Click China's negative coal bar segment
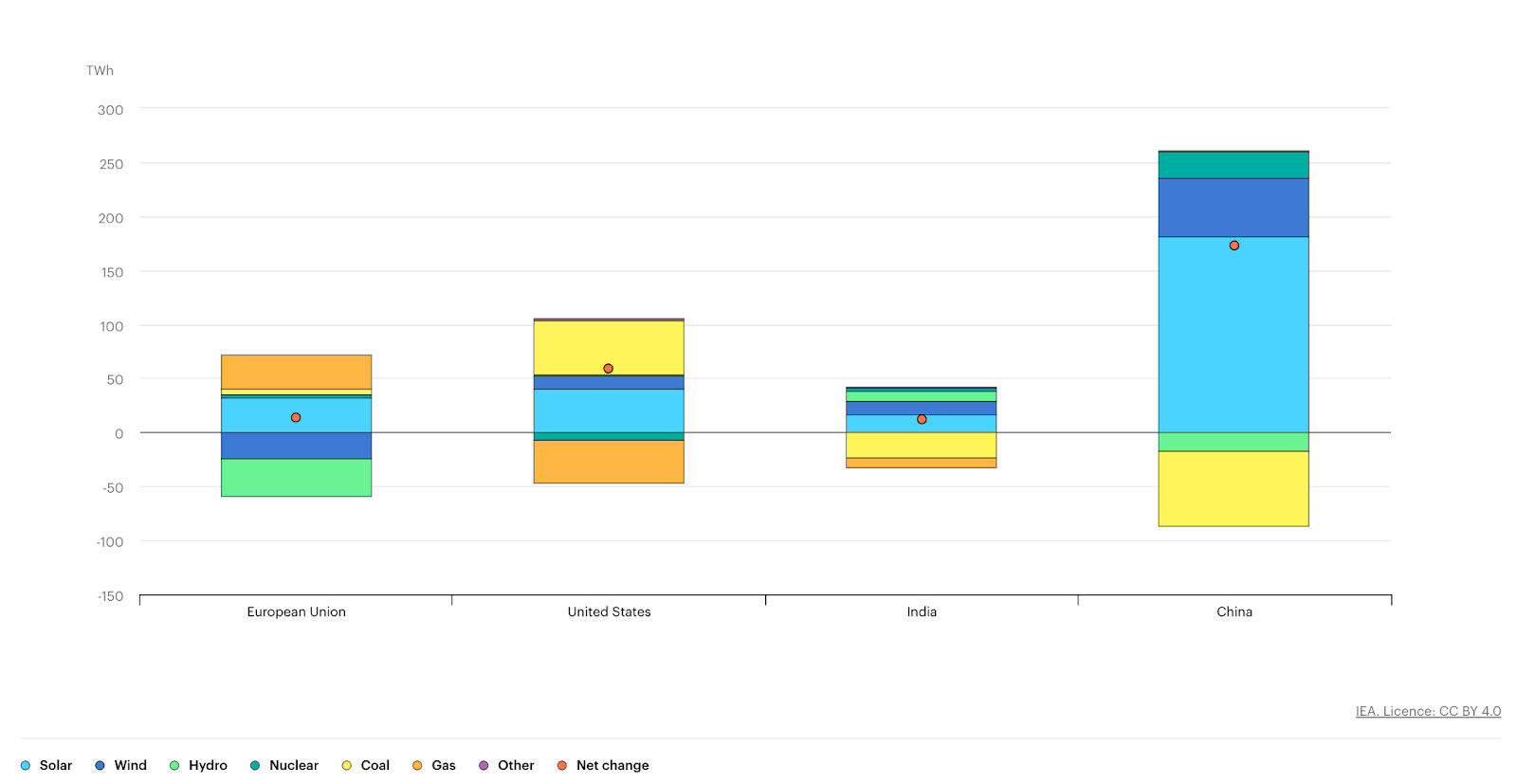Screen dimensions: 1517x784 pos(1234,489)
